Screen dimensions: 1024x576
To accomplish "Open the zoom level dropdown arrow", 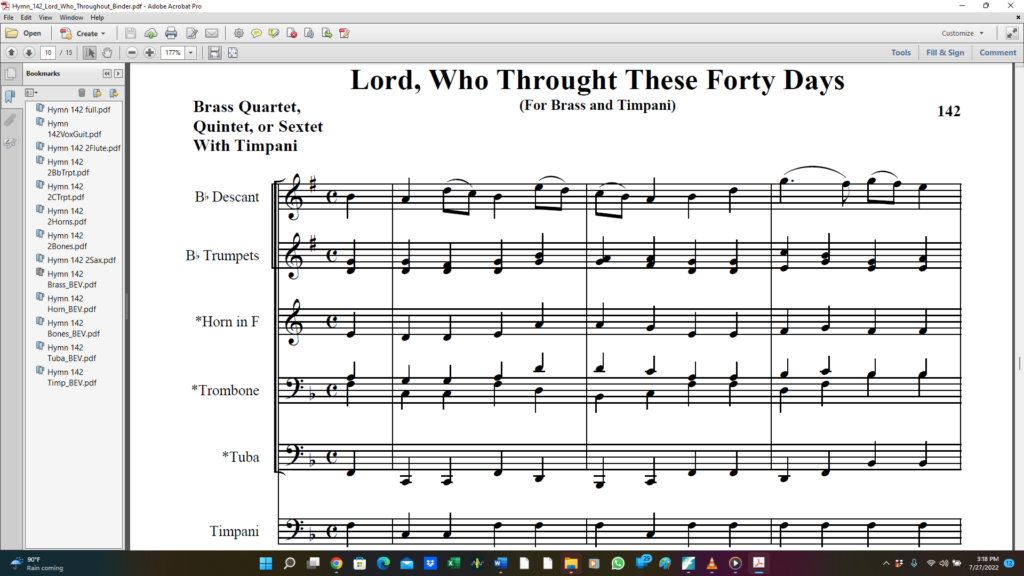I will (x=191, y=52).
